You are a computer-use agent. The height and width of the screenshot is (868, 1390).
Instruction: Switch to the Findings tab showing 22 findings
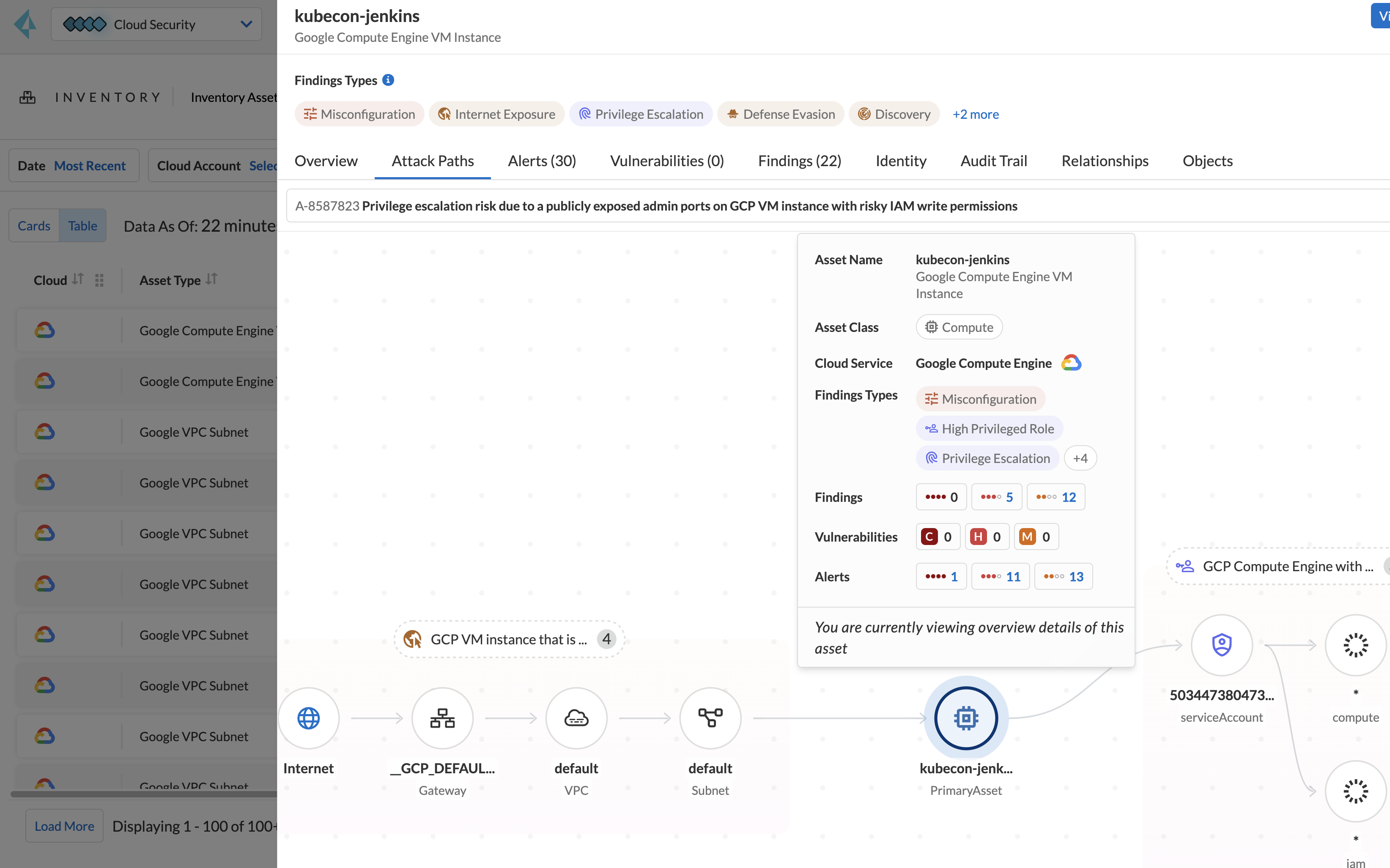798,160
